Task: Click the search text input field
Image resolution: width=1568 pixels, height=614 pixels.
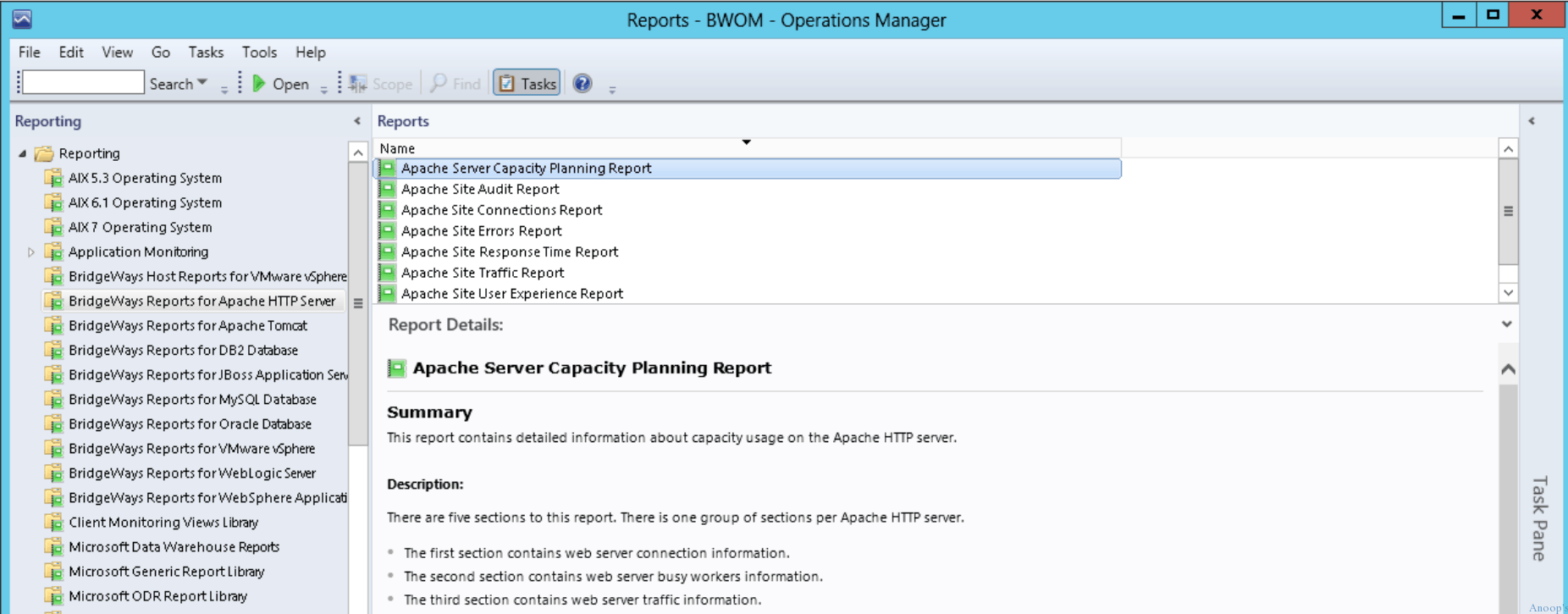Action: (x=83, y=82)
